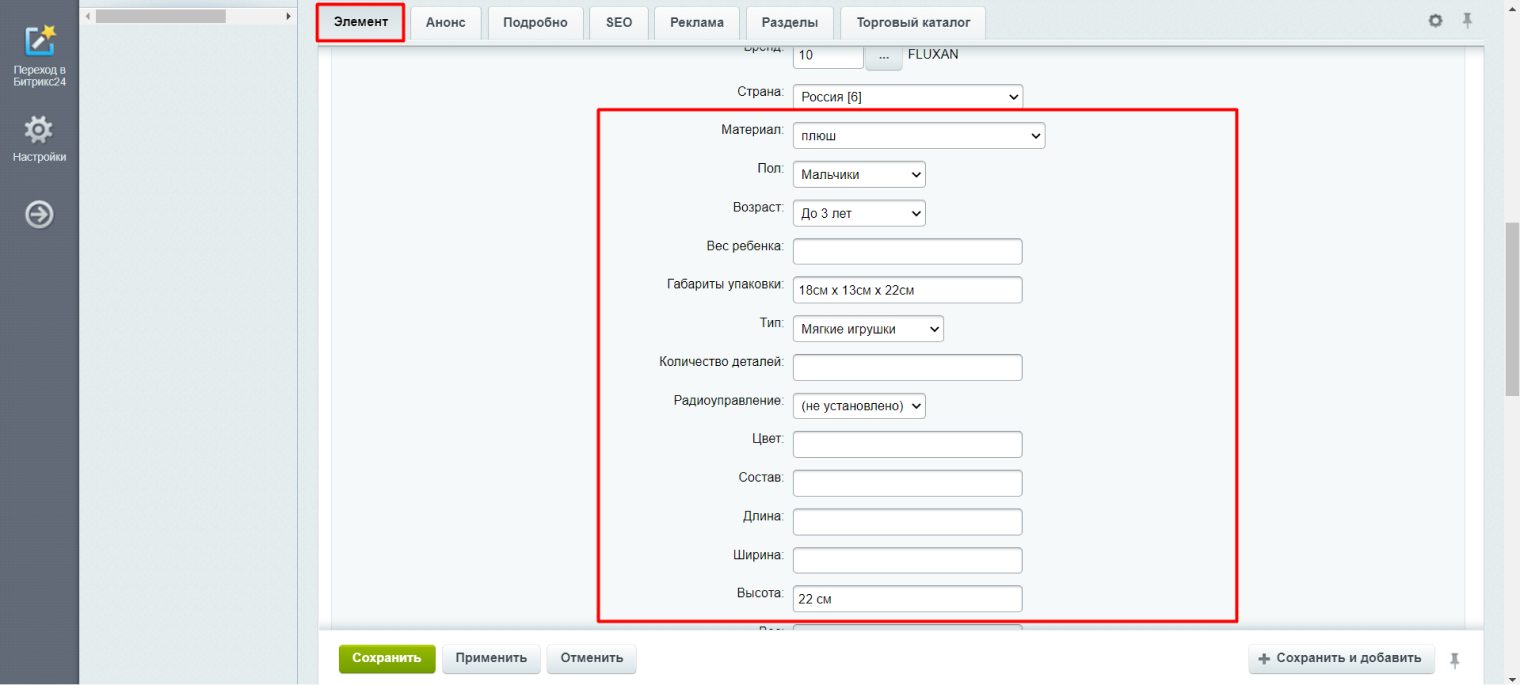Click the Габариты упаковки input field

tap(908, 290)
